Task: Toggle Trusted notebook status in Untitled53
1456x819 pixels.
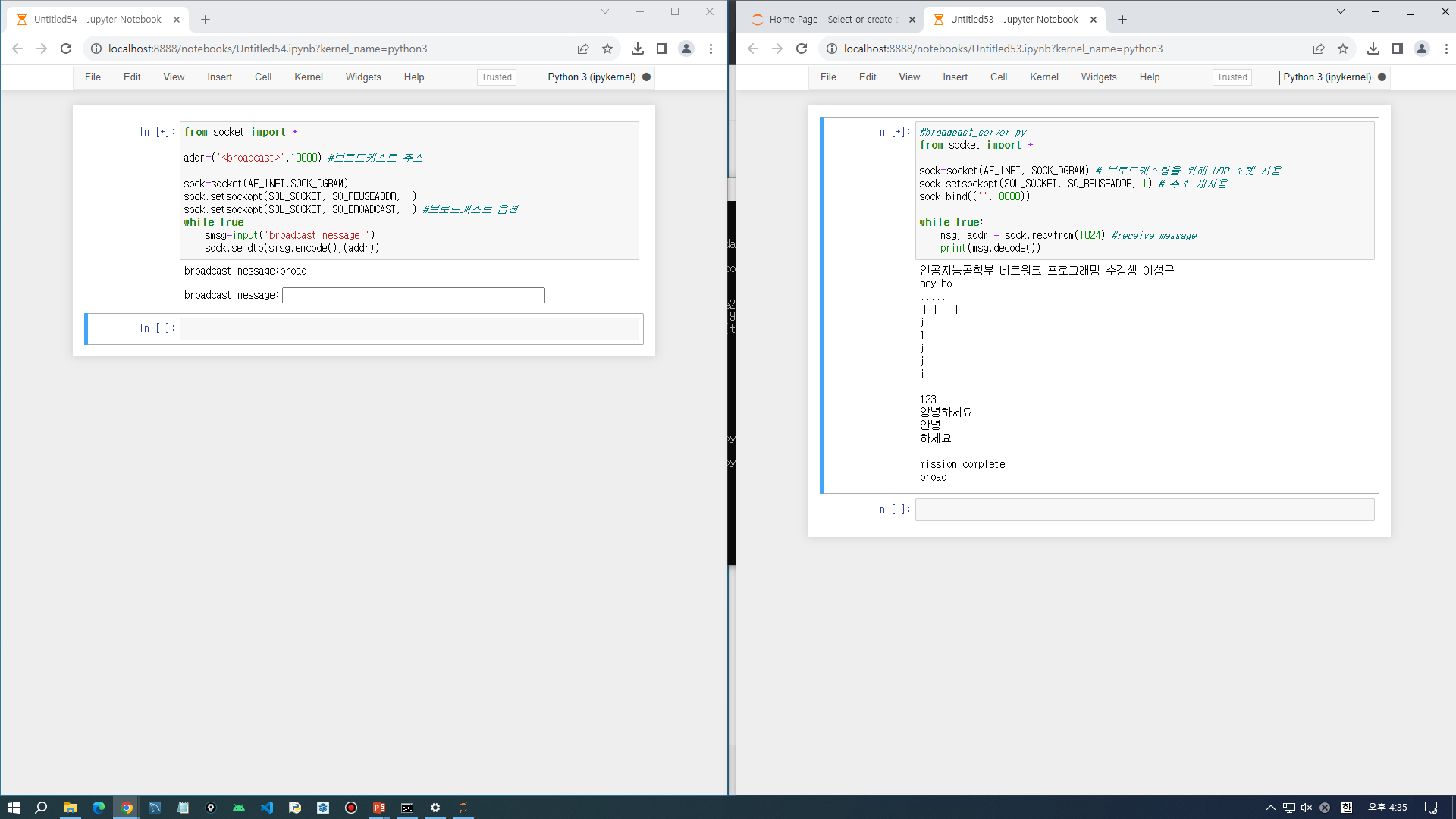Action: point(1232,77)
